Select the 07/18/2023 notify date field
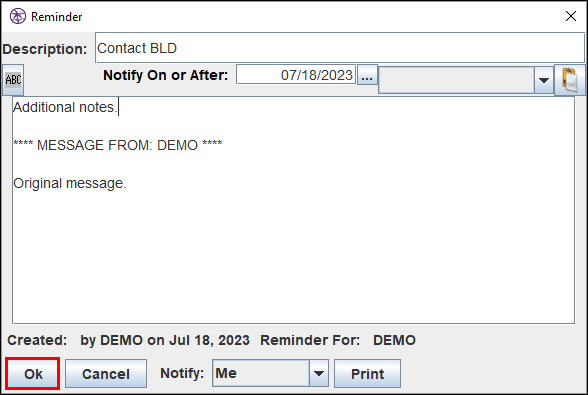Screen dimensions: 588x395 click(296, 75)
